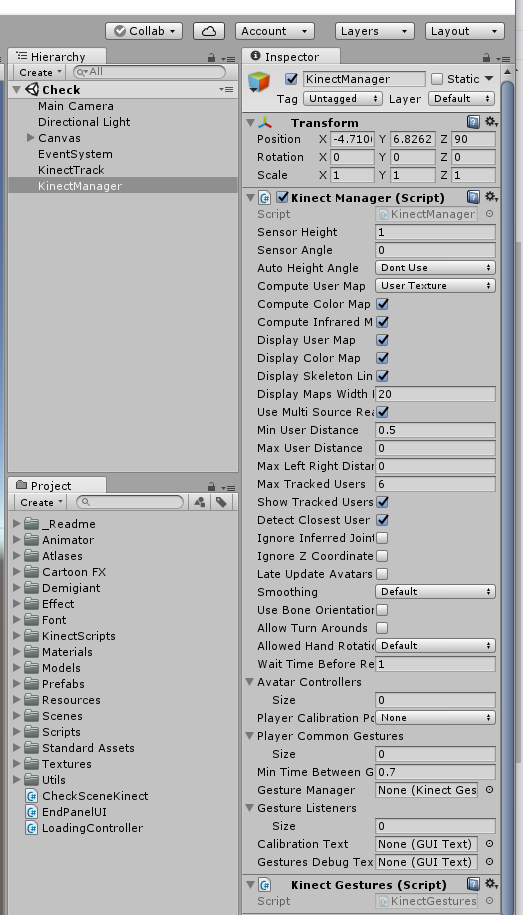Open Hierarchy panel context menu icon
This screenshot has width=523, height=915.
228,58
